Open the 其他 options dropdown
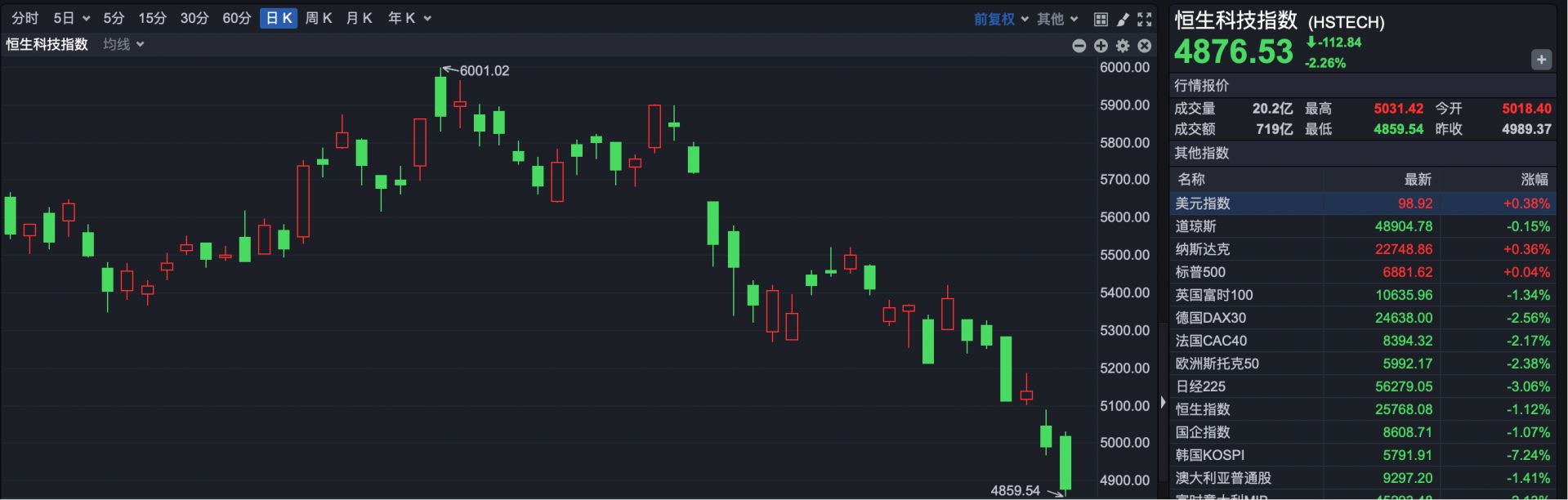The height and width of the screenshot is (500, 1568). 1057,19
